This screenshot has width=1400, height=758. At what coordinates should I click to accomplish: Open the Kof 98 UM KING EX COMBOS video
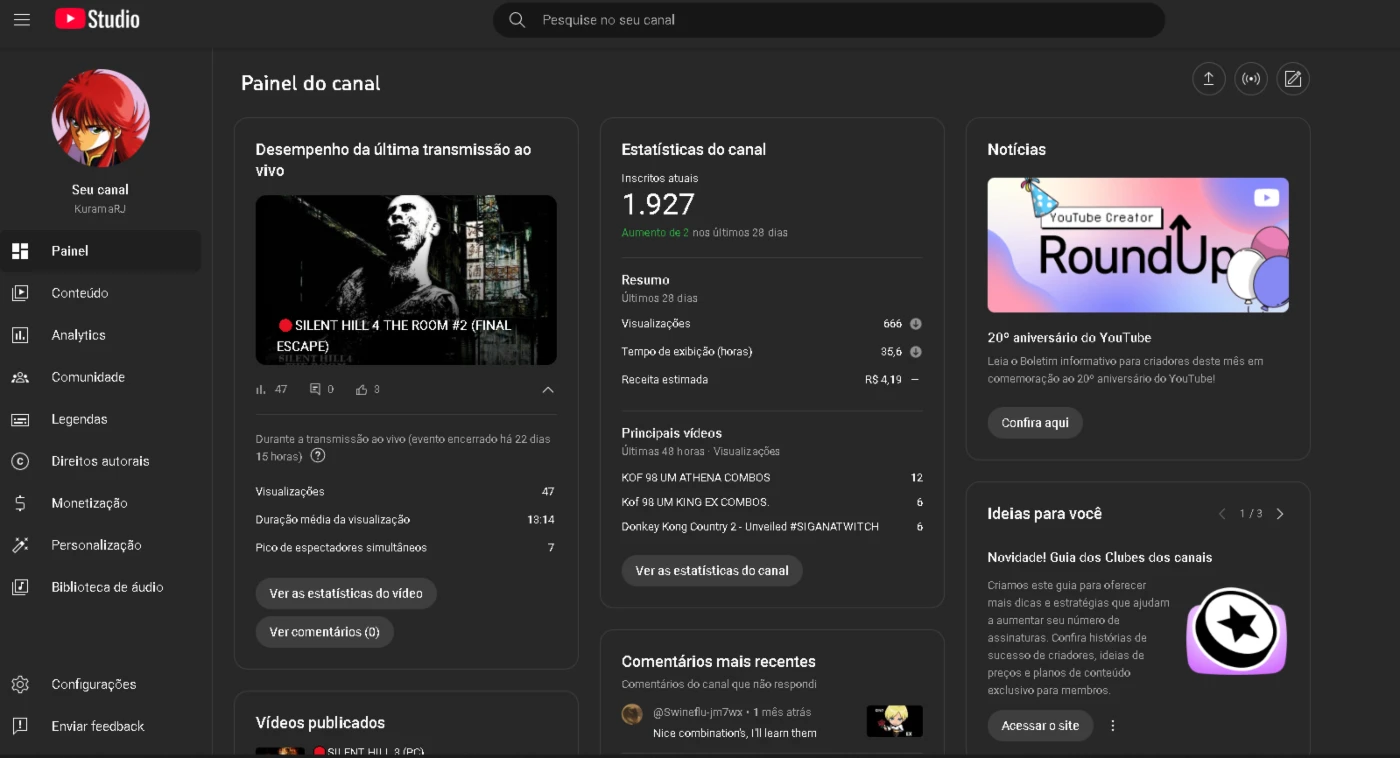(695, 502)
